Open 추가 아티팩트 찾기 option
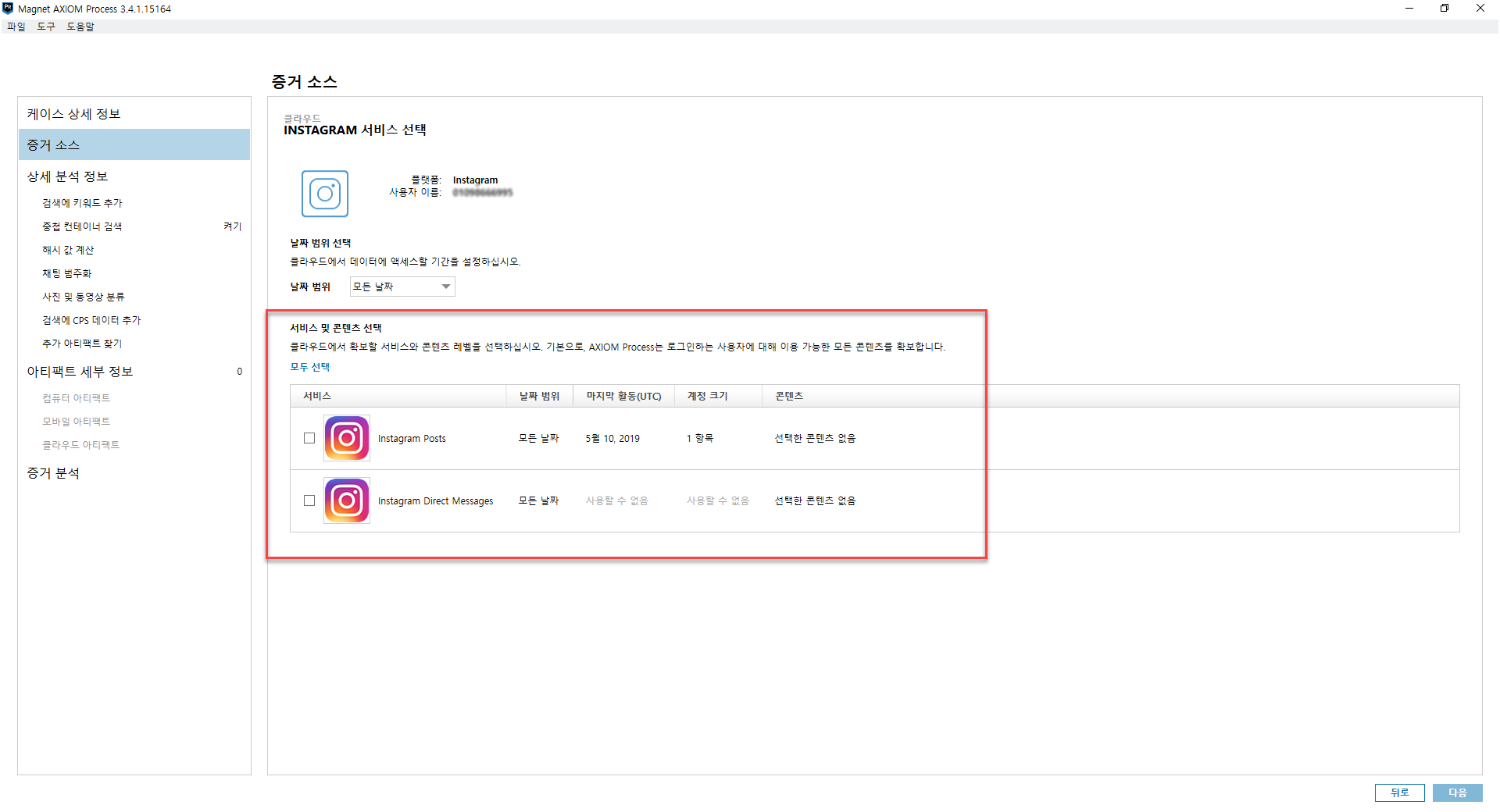The image size is (1500, 812). click(82, 344)
